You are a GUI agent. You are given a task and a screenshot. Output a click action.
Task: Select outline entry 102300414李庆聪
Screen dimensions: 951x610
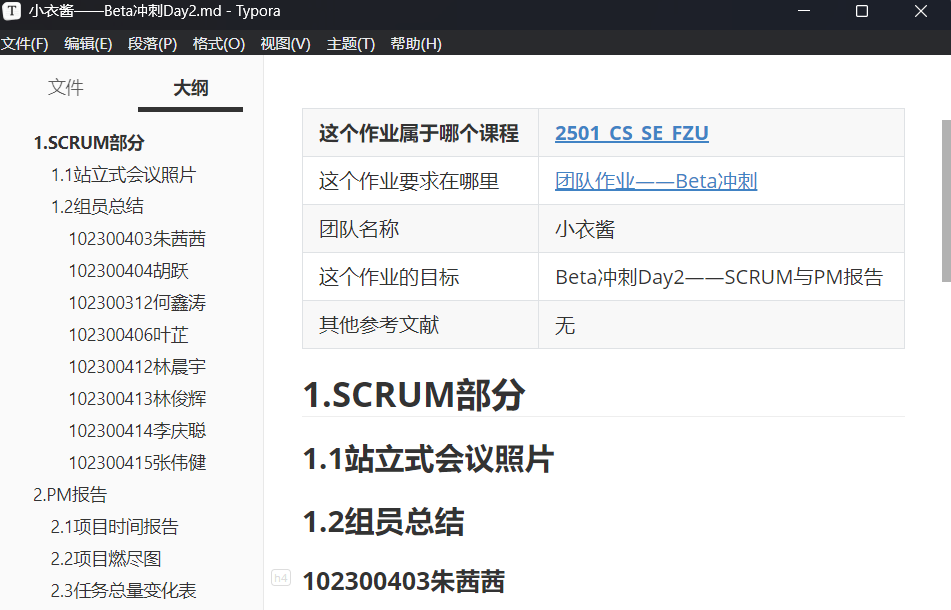[x=137, y=431]
